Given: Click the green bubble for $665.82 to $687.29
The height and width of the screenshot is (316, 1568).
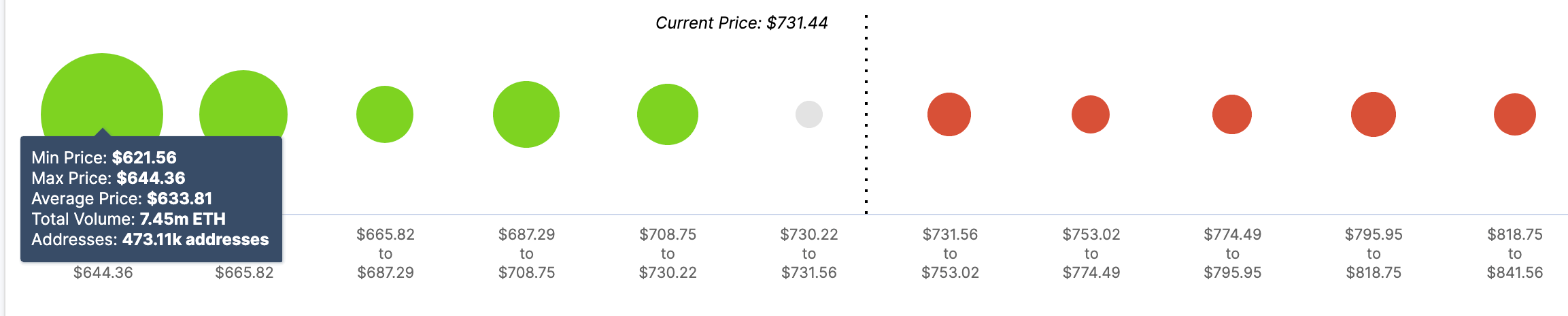Looking at the screenshot, I should pyautogui.click(x=385, y=114).
